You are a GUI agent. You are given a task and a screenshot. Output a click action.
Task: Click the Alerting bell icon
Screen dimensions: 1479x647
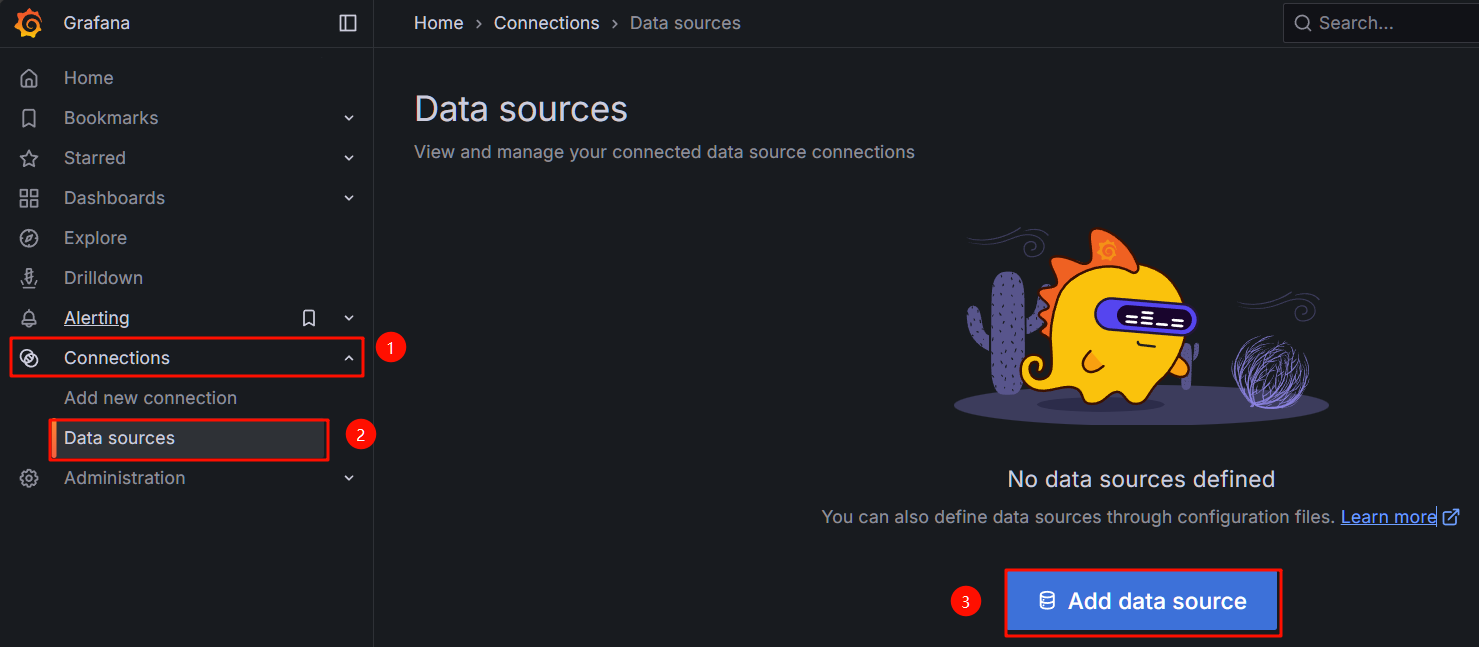coord(29,318)
